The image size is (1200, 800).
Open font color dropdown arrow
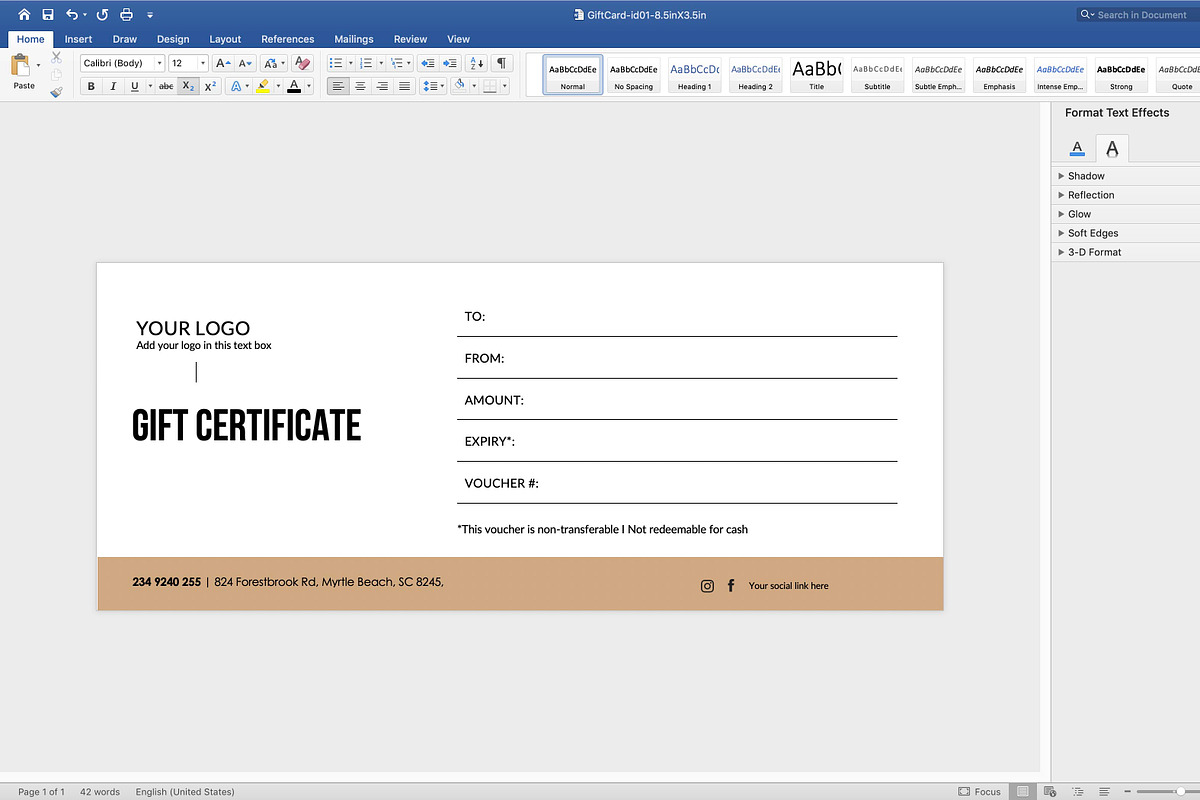coord(309,87)
